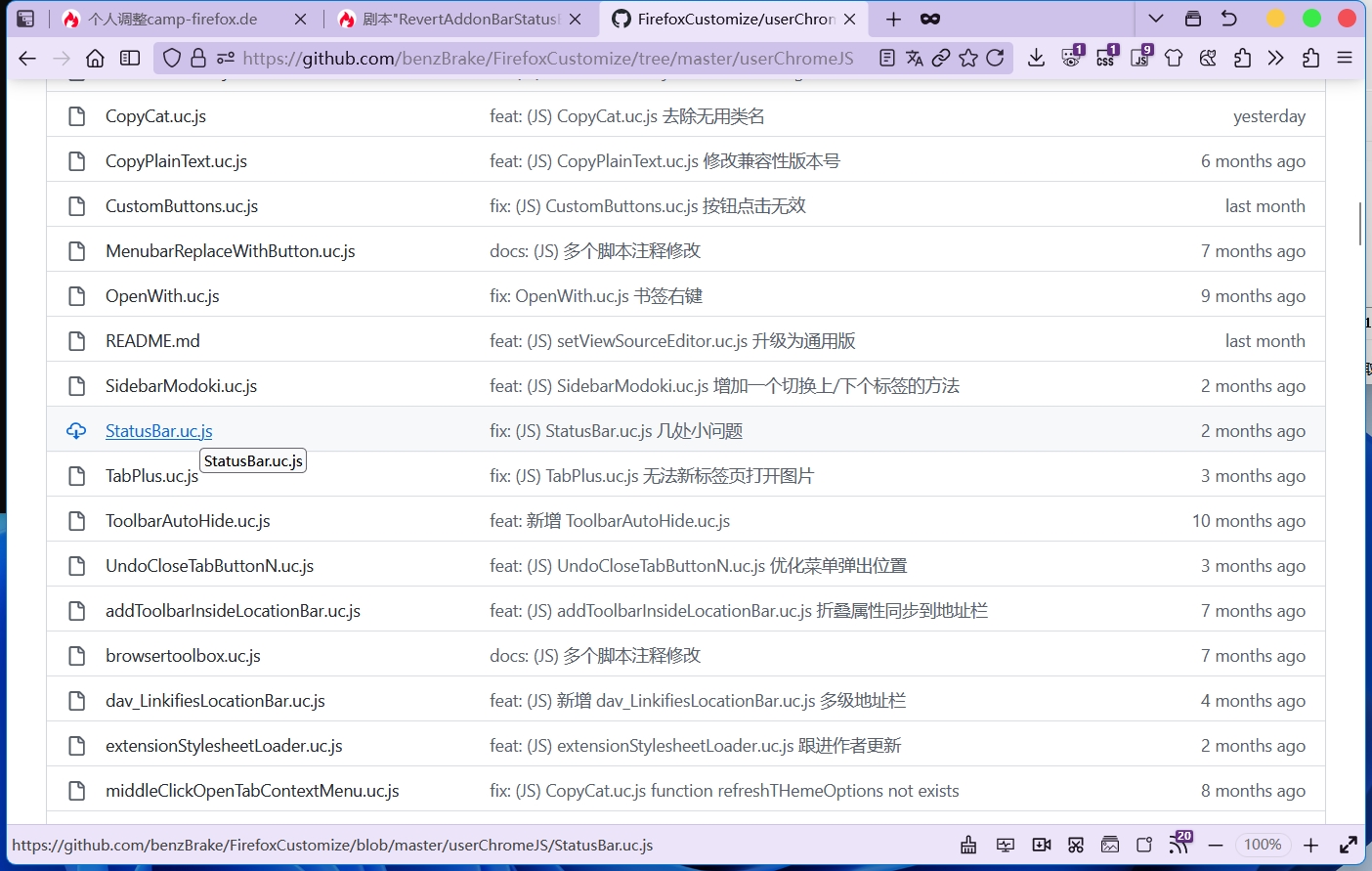Open the Firefox home page
The height and width of the screenshot is (871, 1372).
pos(95,59)
